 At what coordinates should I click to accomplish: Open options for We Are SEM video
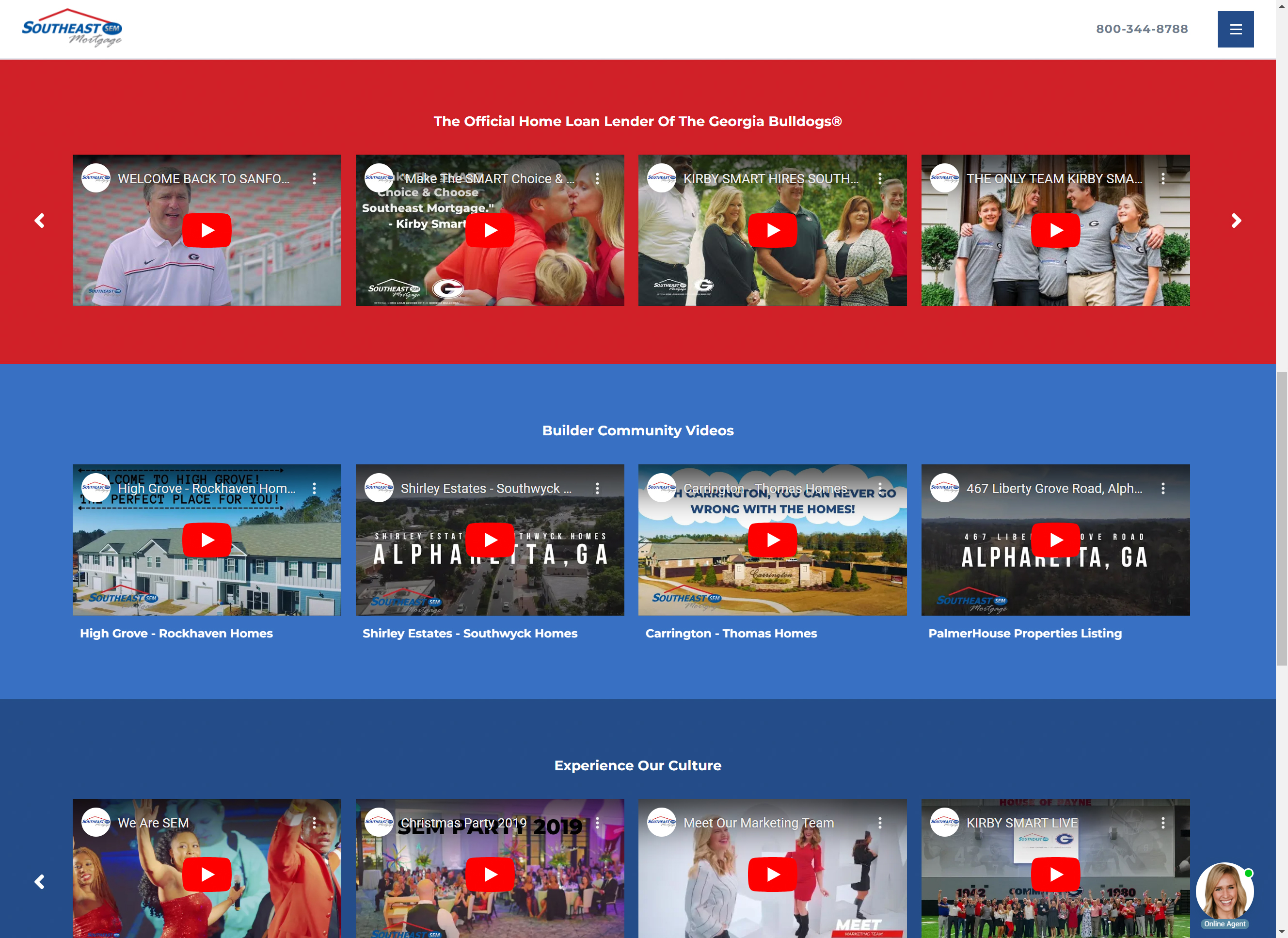click(x=314, y=823)
